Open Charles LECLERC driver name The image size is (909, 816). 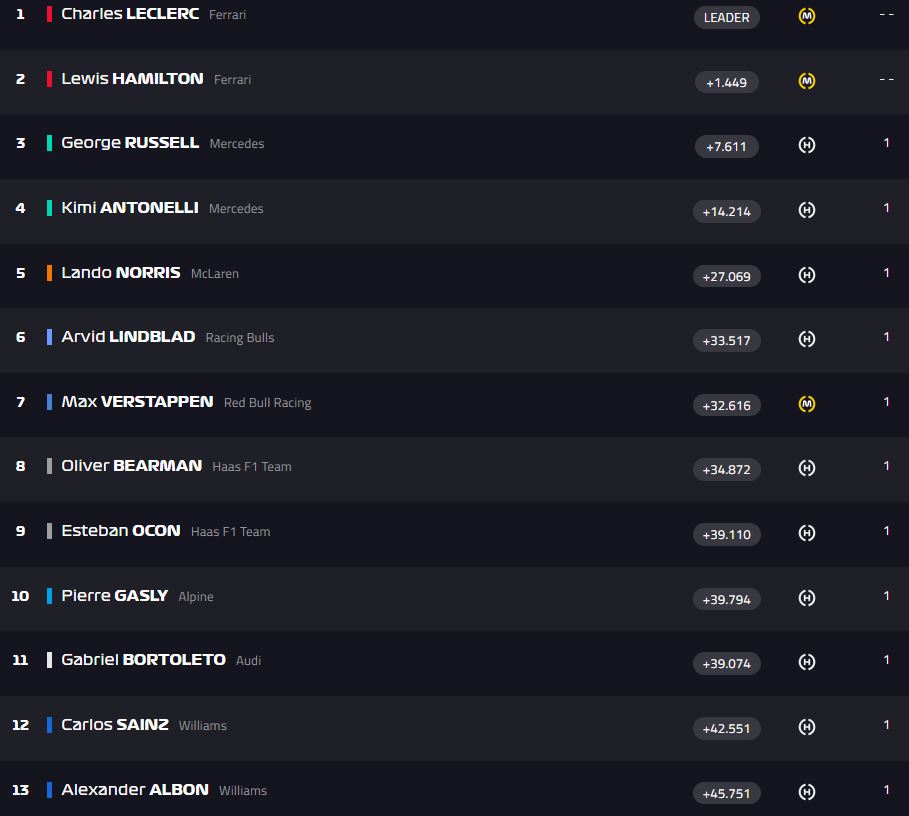(130, 14)
